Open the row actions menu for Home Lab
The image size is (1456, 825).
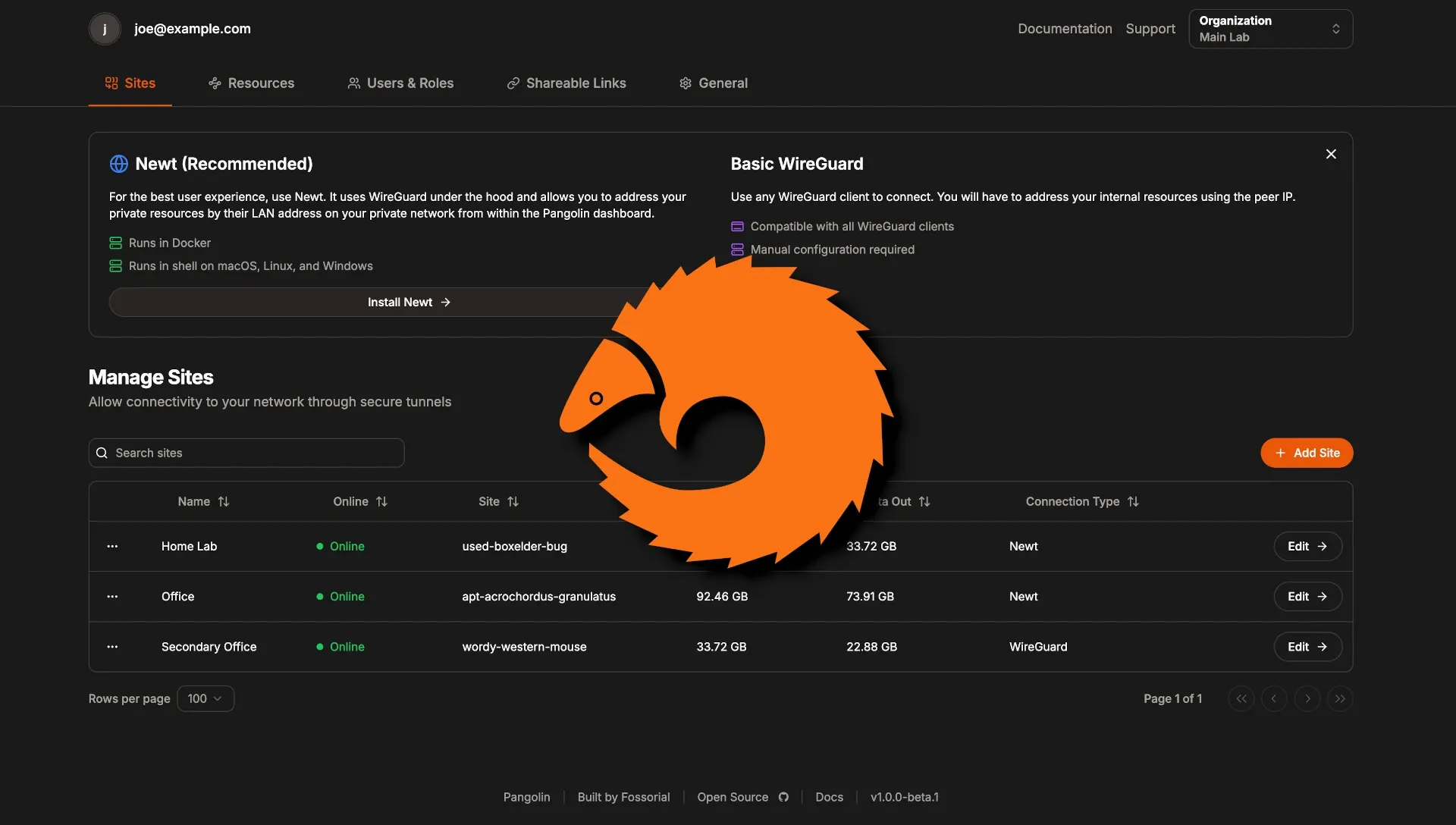click(x=111, y=546)
